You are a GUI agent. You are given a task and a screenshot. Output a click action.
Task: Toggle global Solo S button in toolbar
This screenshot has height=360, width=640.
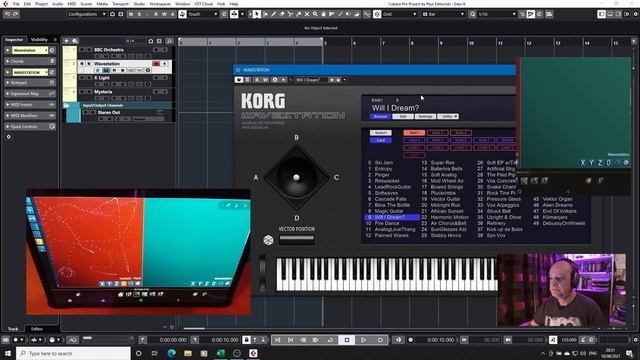pos(139,14)
